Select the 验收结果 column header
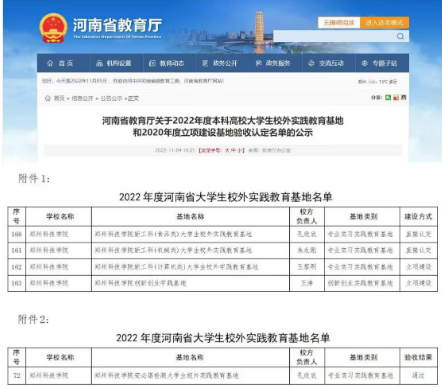Viewport: 442px width, 388px height. point(418,357)
